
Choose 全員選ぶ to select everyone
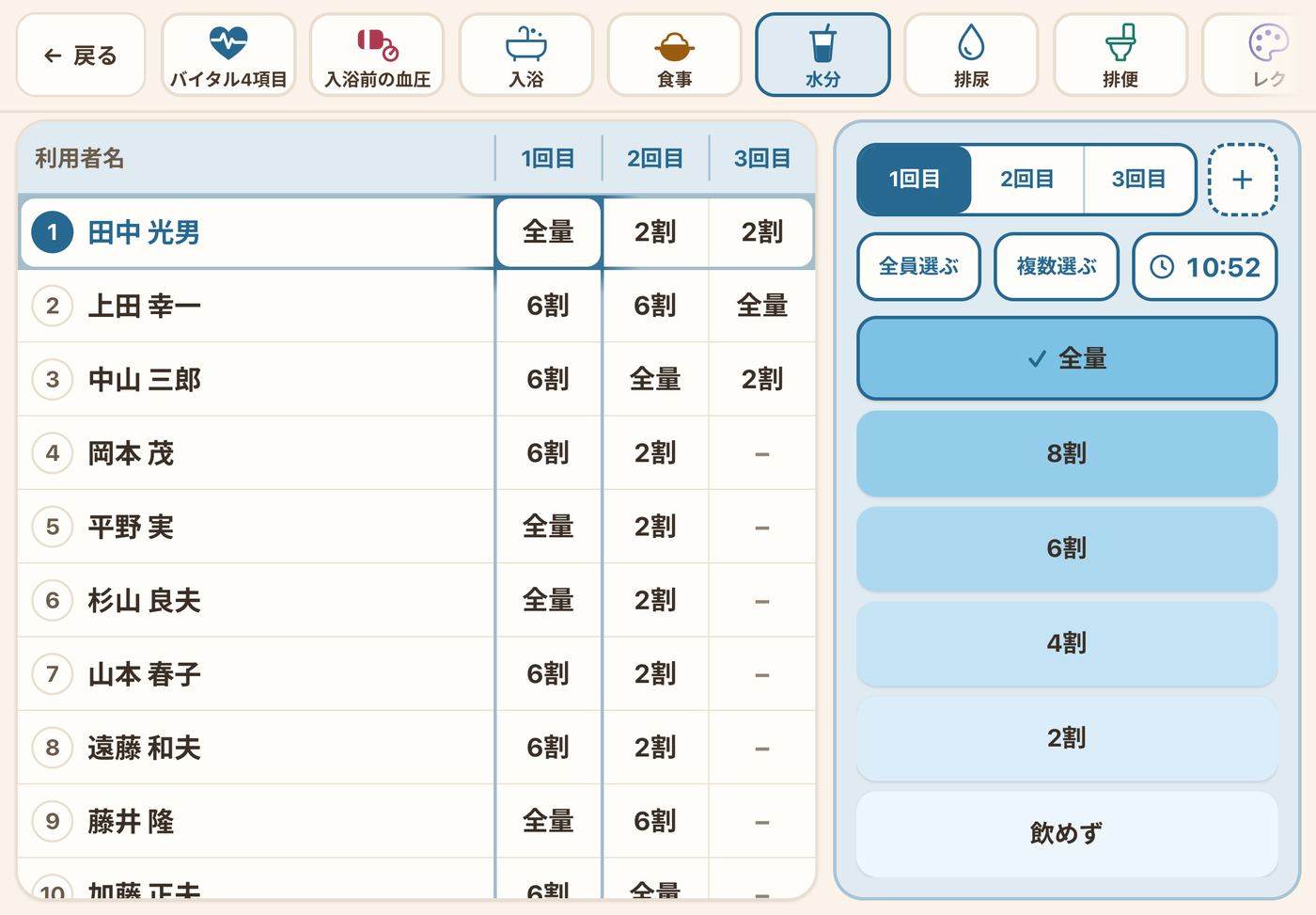point(918,267)
